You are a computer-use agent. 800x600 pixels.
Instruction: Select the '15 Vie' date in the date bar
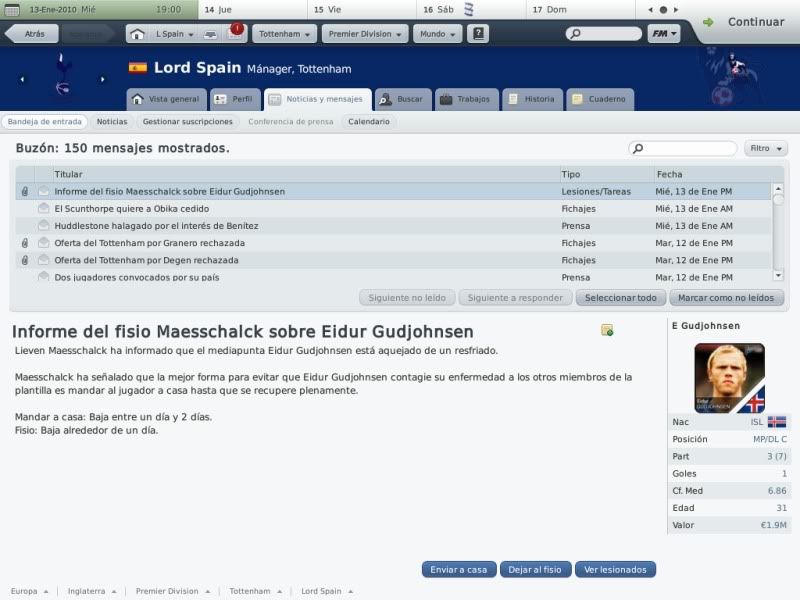[362, 10]
